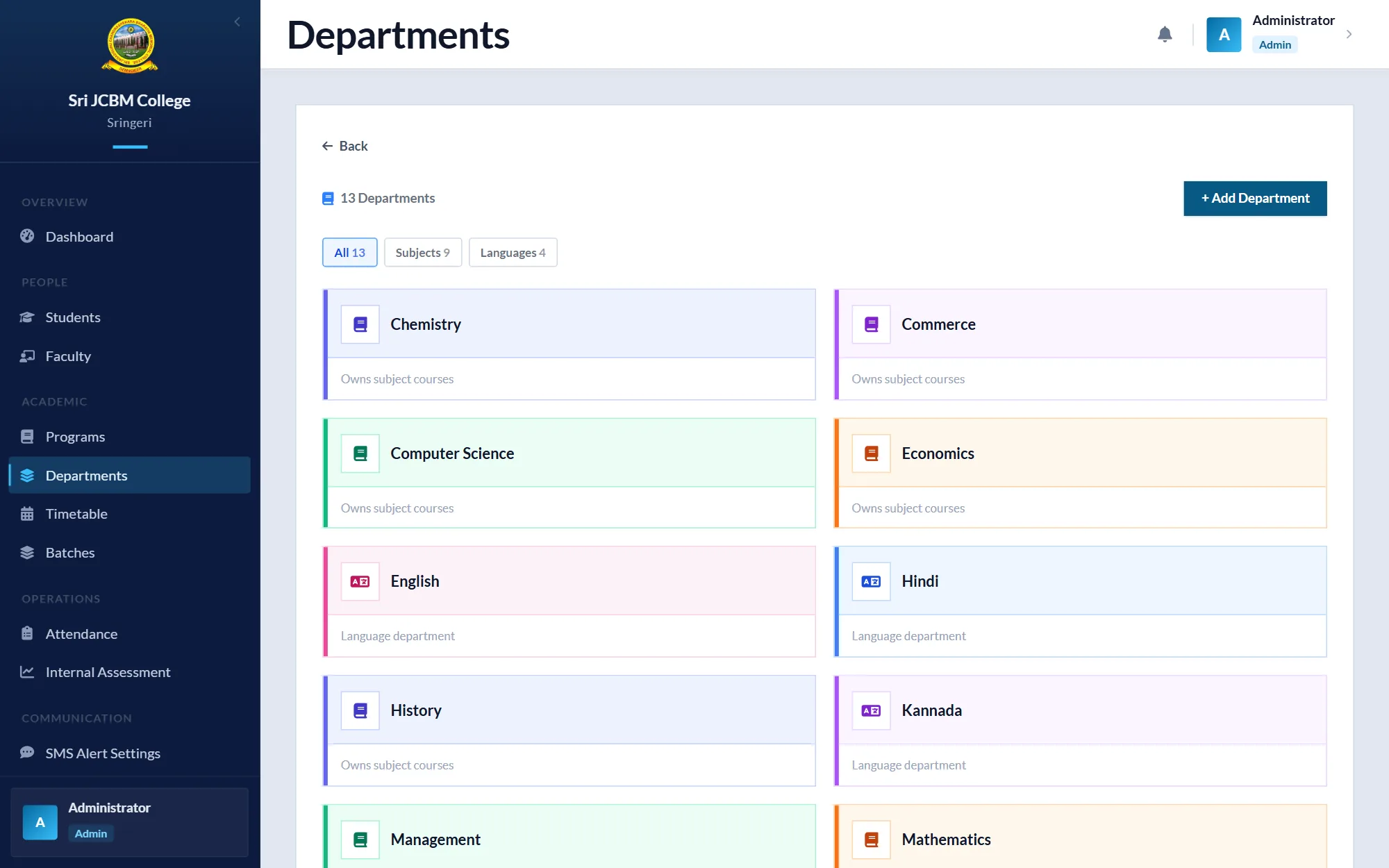Viewport: 1389px width, 868px height.
Task: Click the Students graduation cap icon
Action: point(27,317)
